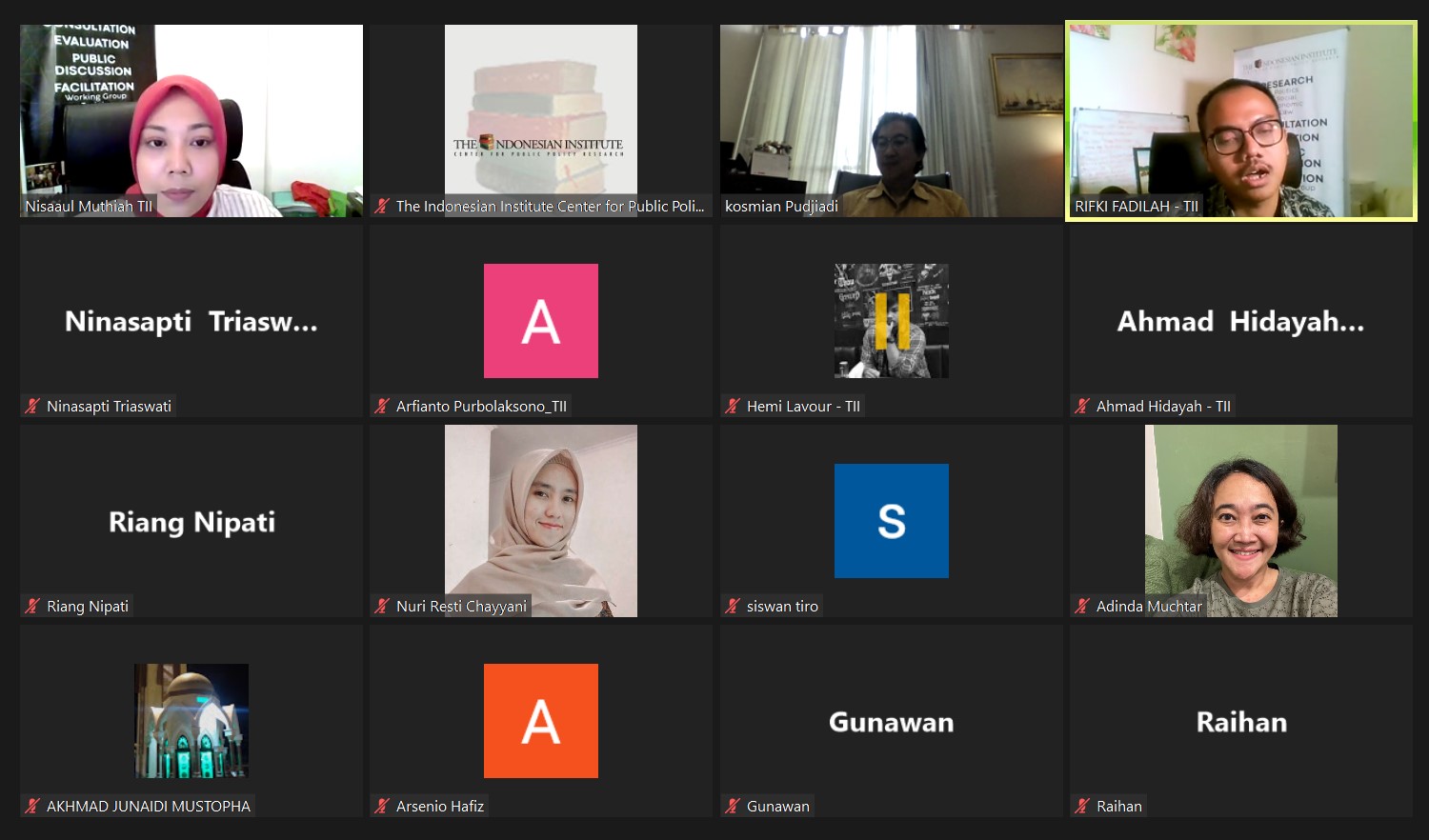Click the pink "A" avatar of Arfianto
Viewport: 1429px width, 840px height.
[x=541, y=321]
